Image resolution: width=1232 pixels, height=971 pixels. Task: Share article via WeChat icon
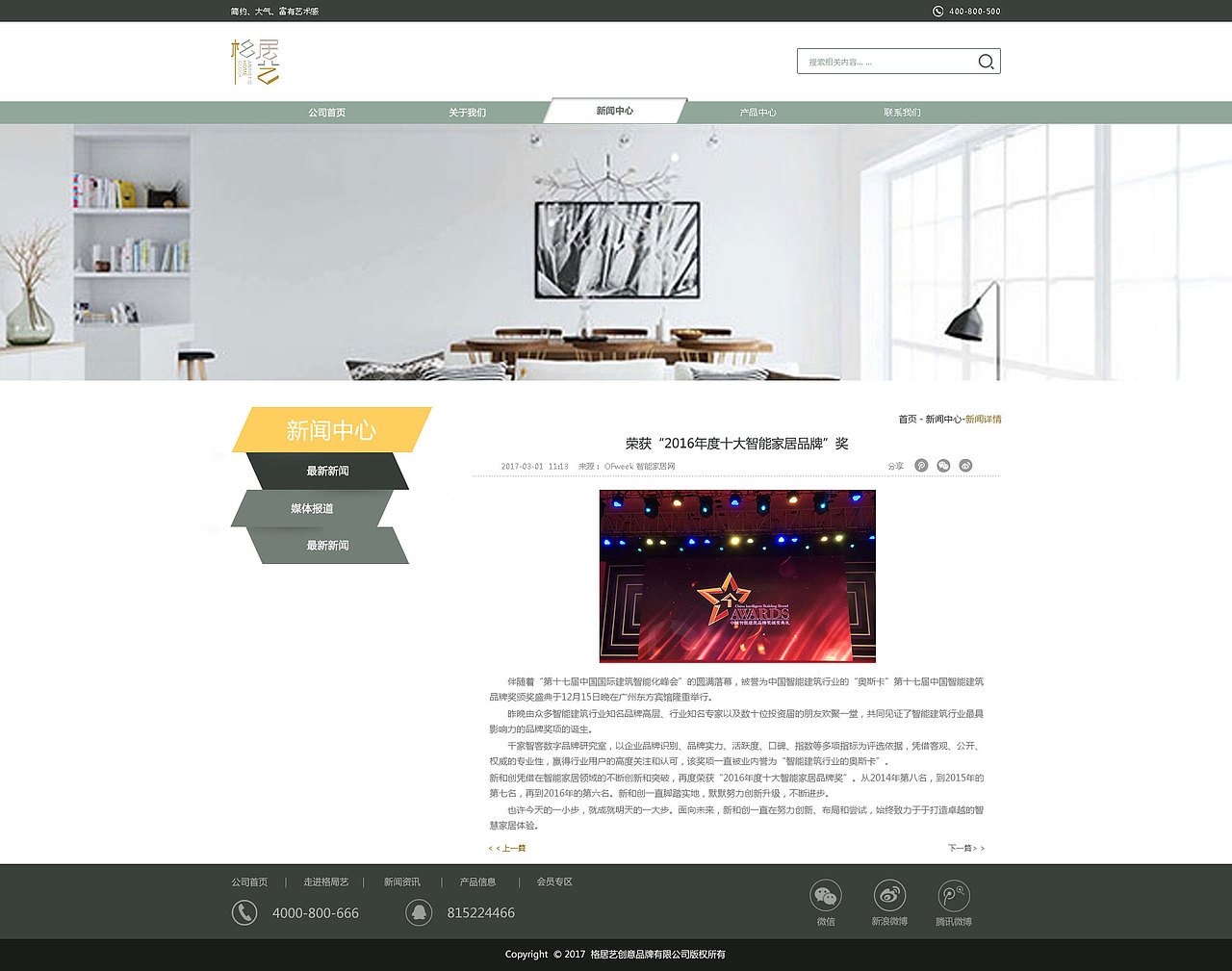943,465
